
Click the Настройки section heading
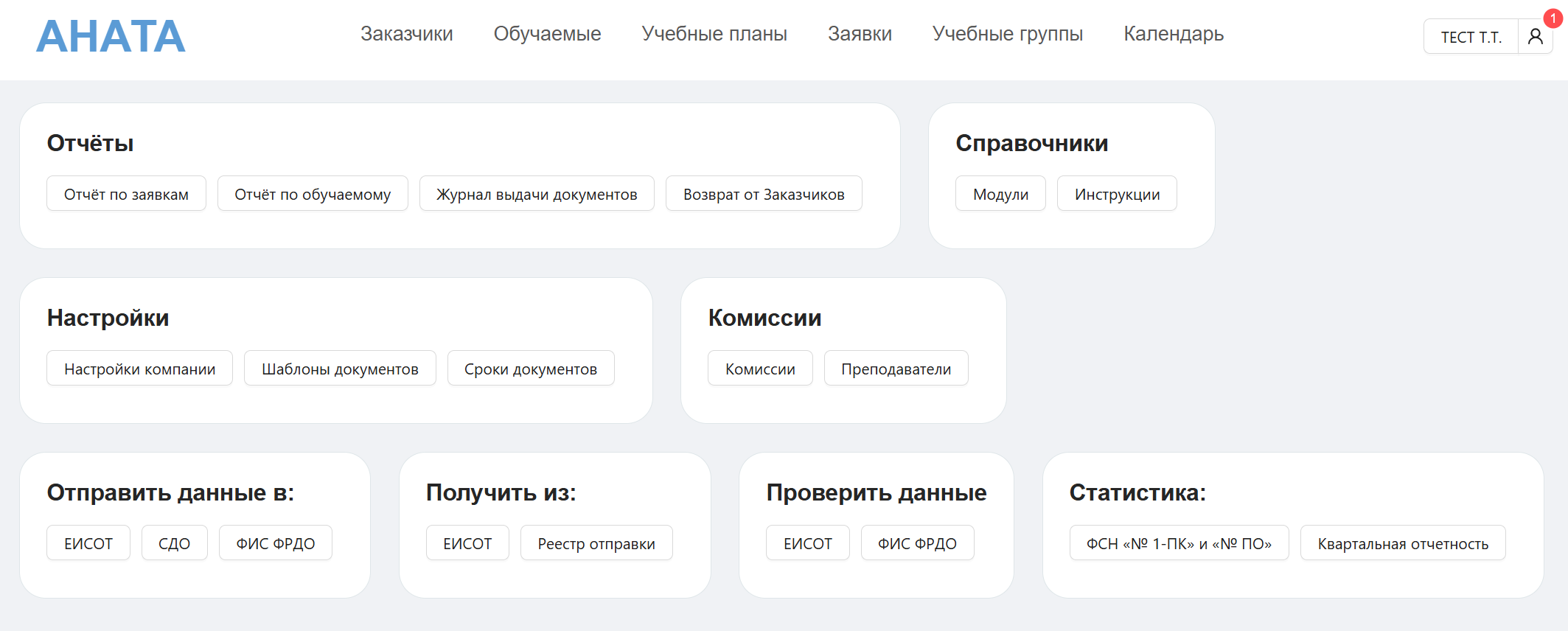108,318
